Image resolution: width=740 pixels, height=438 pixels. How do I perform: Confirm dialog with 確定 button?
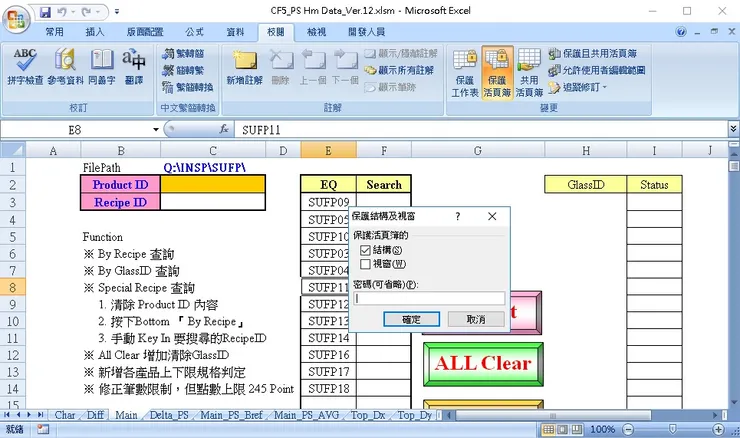(x=412, y=319)
